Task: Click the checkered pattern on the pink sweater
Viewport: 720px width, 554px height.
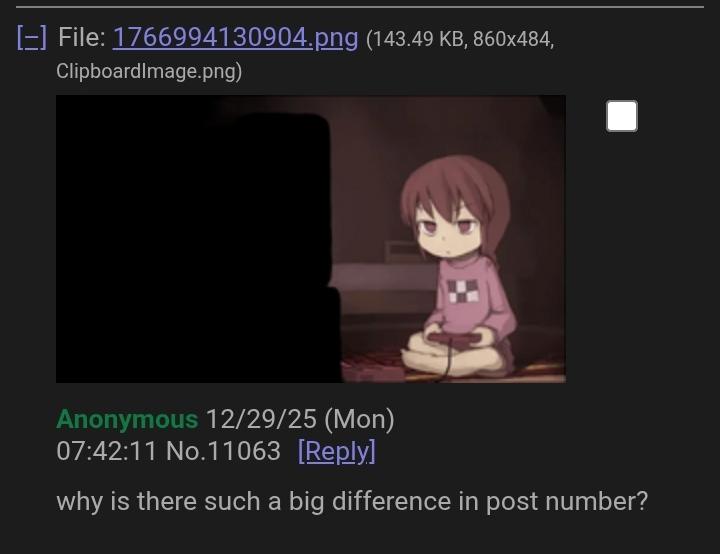Action: click(x=464, y=292)
